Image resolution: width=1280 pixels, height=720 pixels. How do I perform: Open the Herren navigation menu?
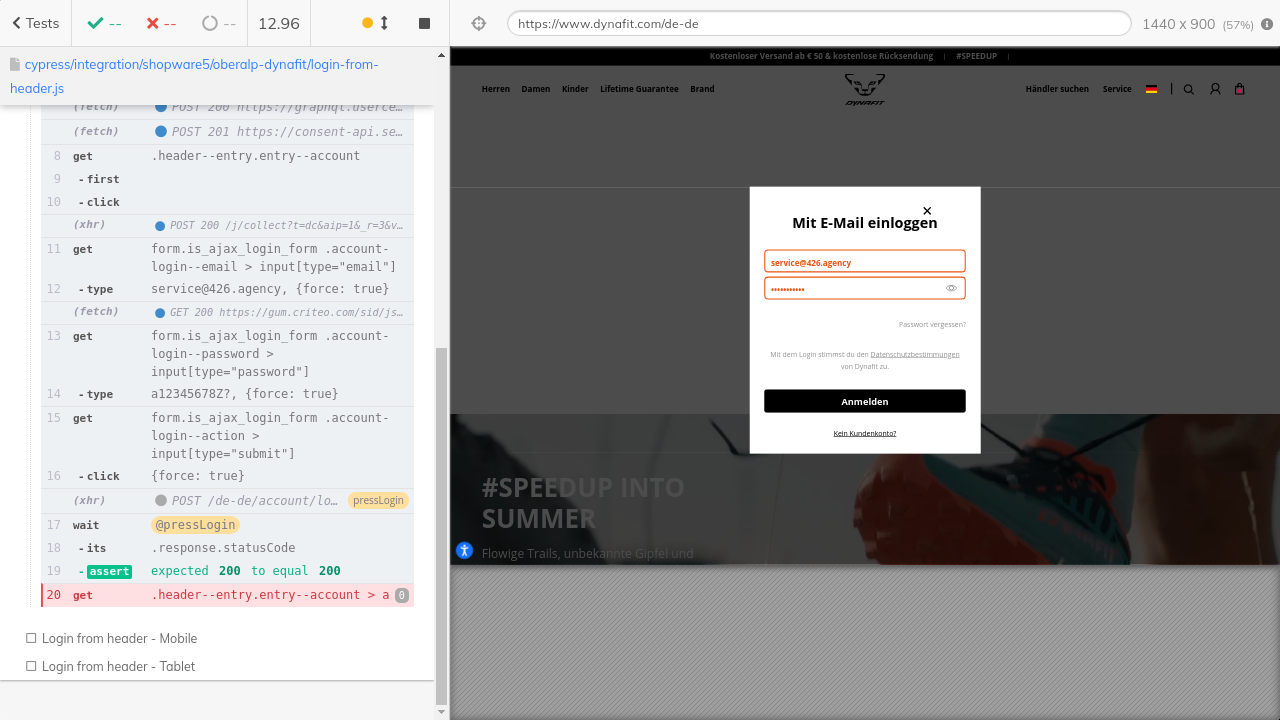pos(495,89)
